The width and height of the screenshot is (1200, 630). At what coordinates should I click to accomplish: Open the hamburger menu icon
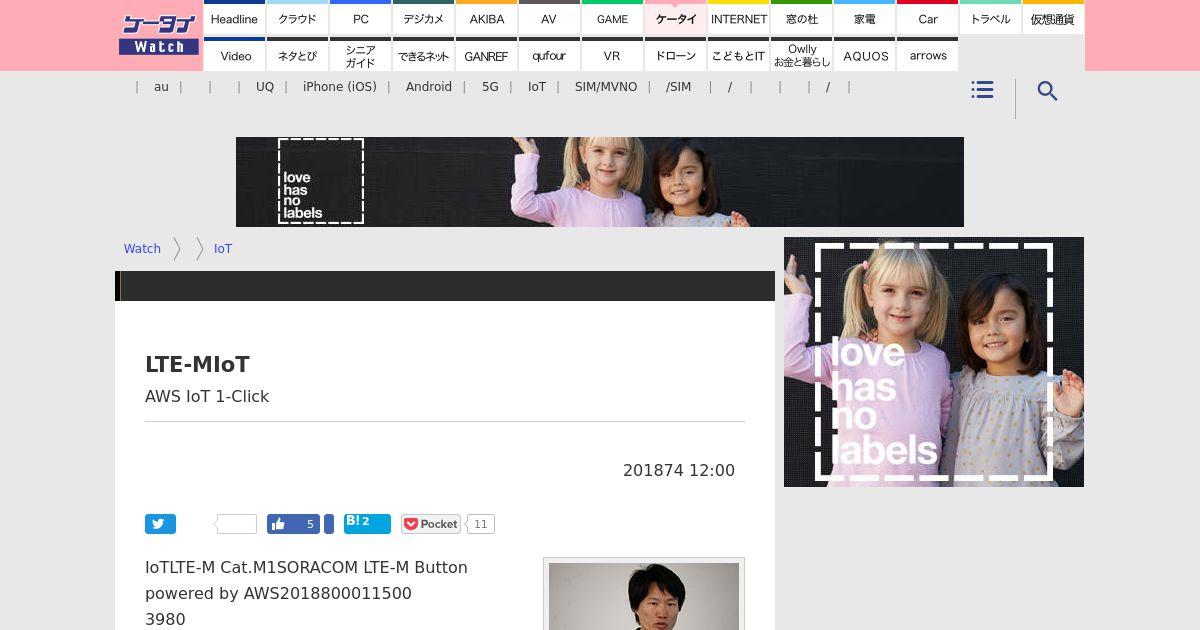[982, 90]
